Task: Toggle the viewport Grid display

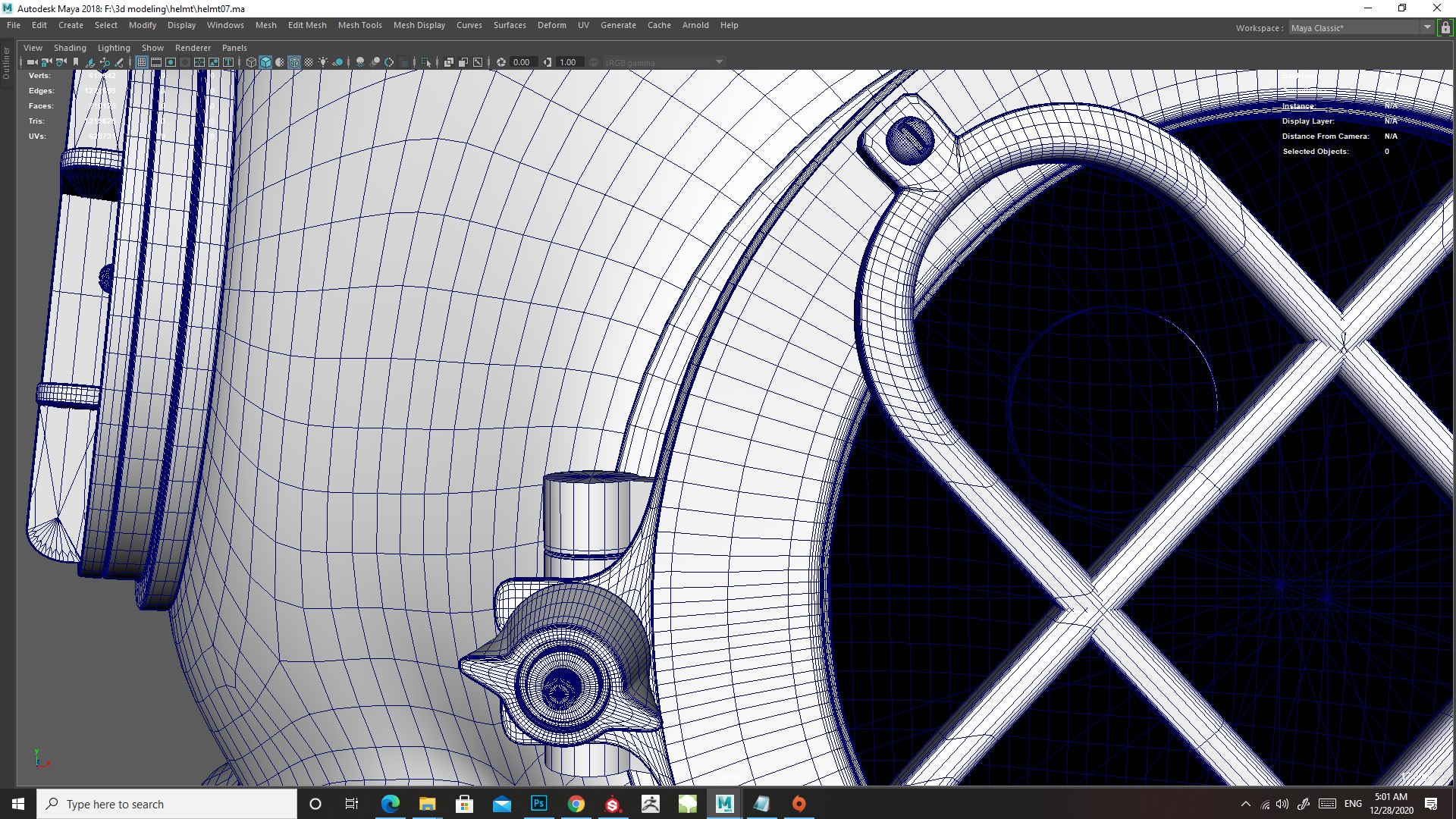Action: click(142, 62)
